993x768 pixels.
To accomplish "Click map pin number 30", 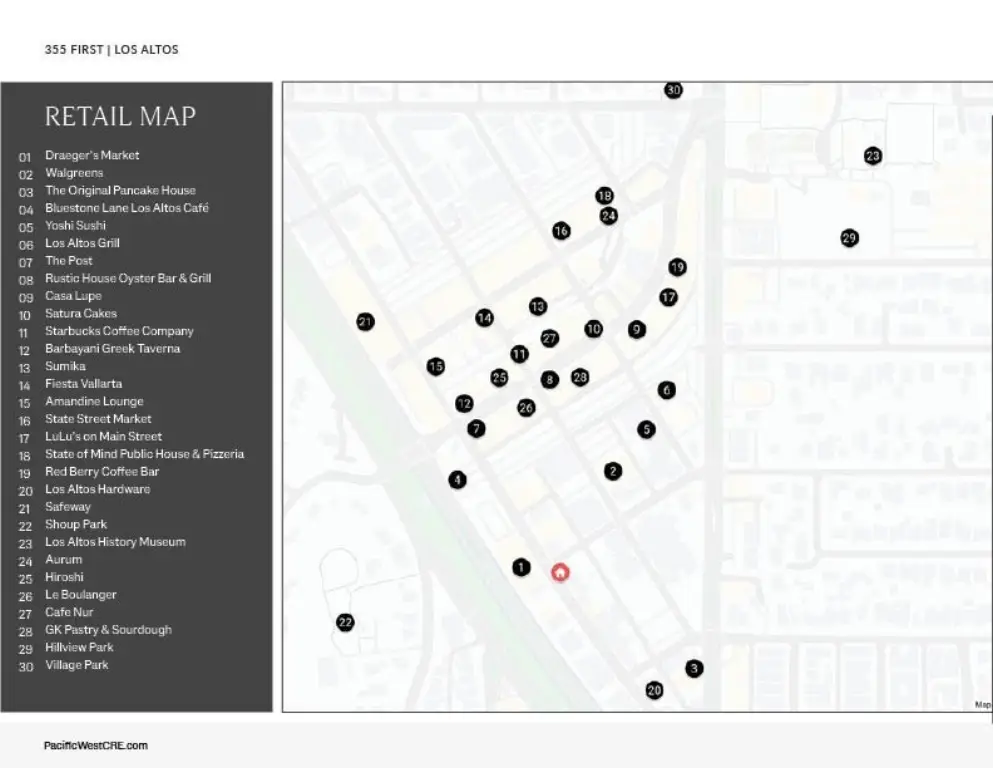I will tap(673, 90).
